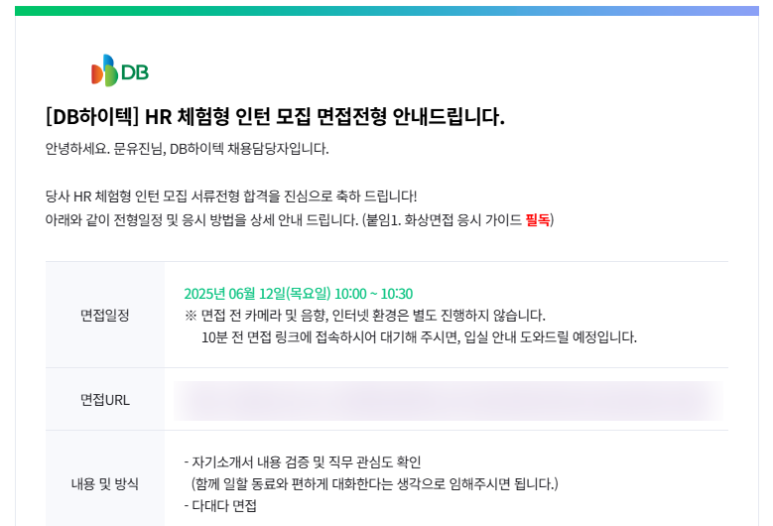Click the 10:00 ~ 10:30 interview time
The height and width of the screenshot is (526, 773).
(x=374, y=294)
